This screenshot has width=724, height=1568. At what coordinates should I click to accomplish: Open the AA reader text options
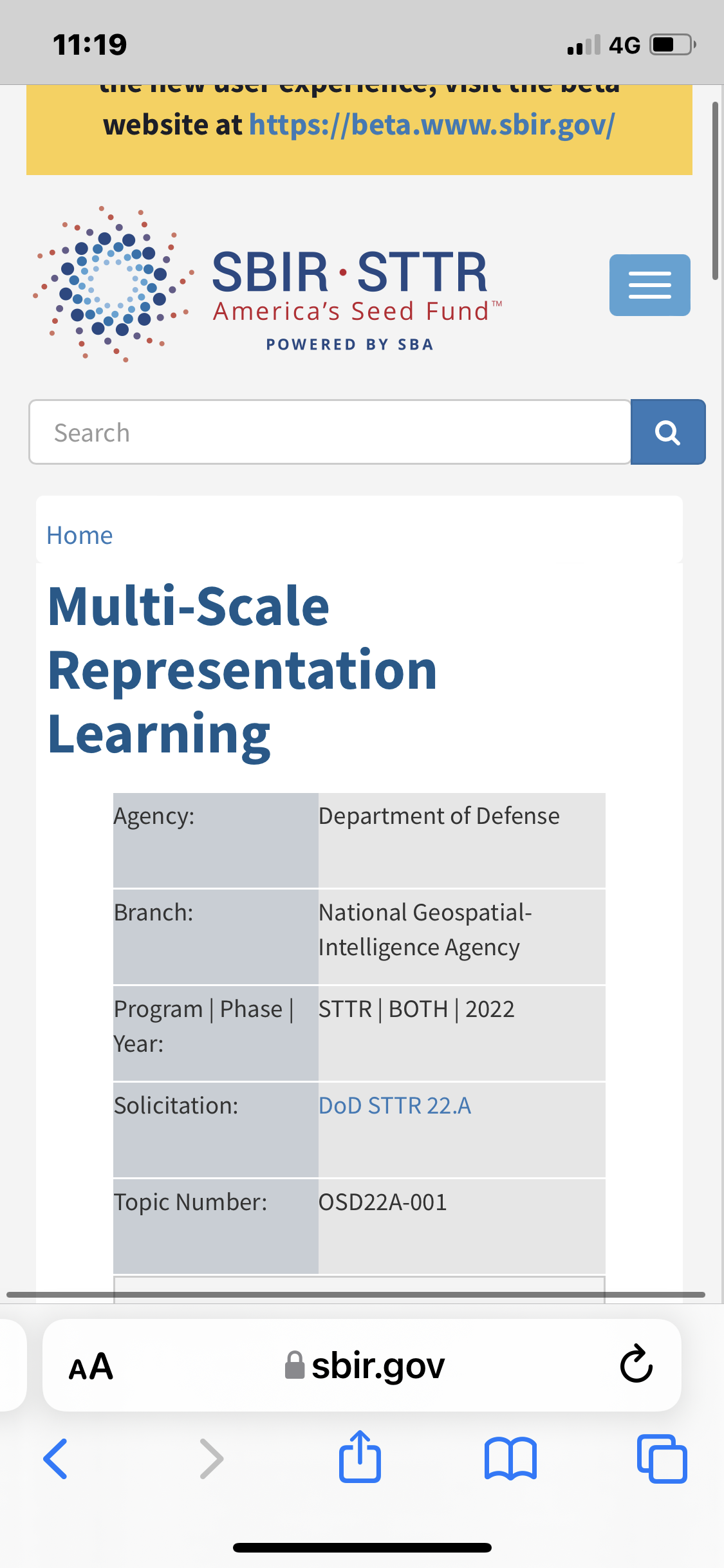(x=91, y=1366)
